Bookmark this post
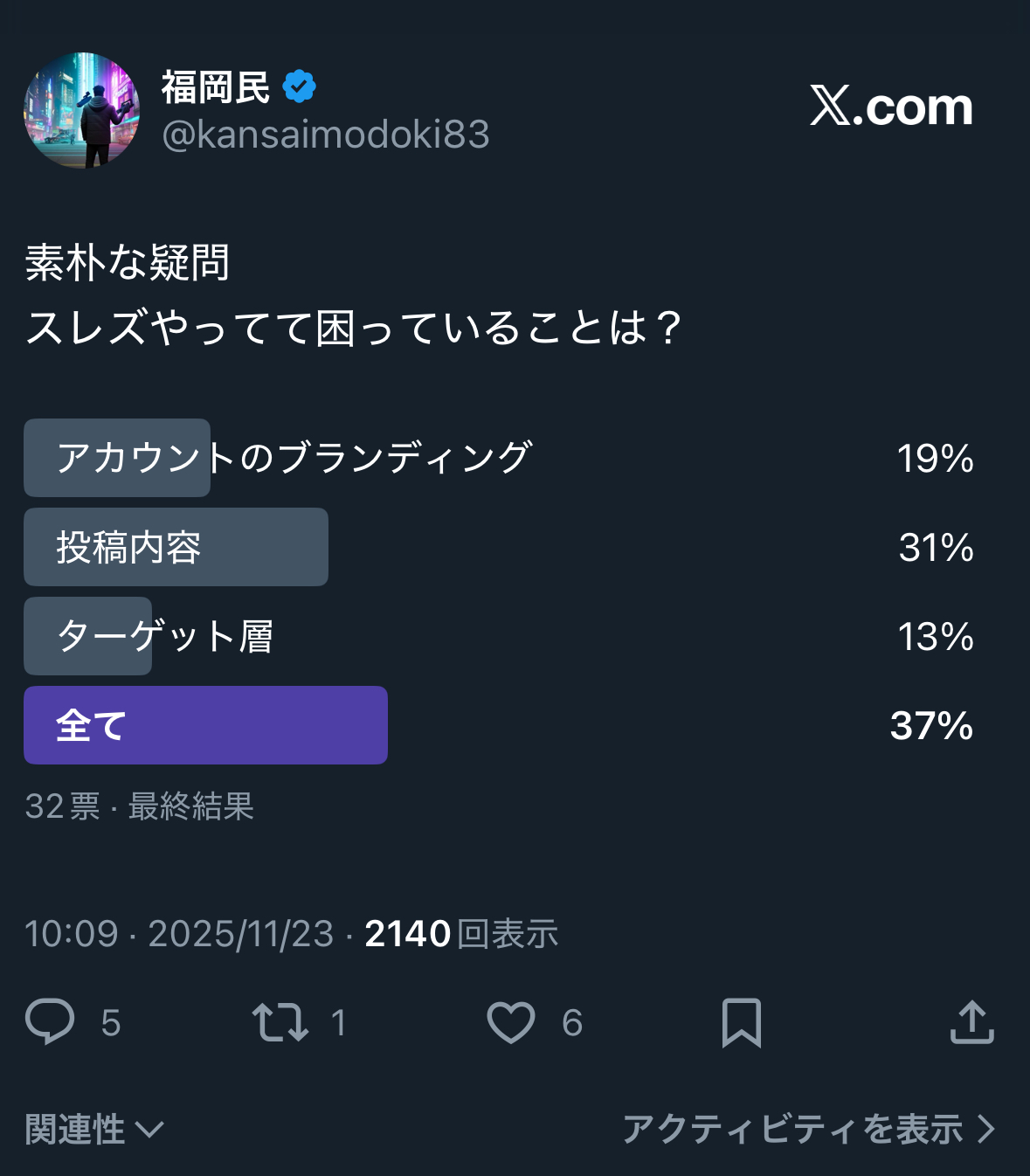Viewport: 1030px width, 1176px height. (742, 1022)
